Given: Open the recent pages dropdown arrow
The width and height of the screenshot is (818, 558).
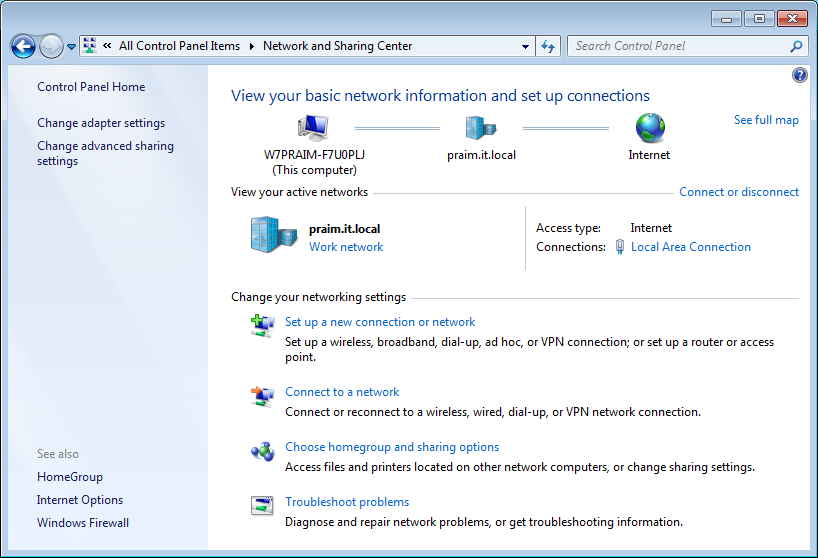Looking at the screenshot, I should click(71, 47).
